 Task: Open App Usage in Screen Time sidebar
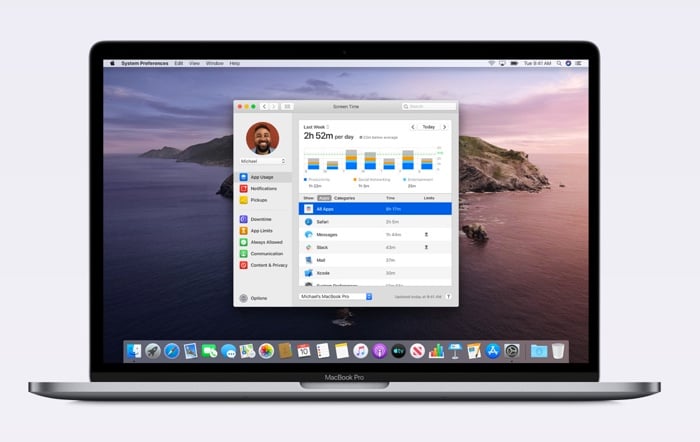point(264,177)
